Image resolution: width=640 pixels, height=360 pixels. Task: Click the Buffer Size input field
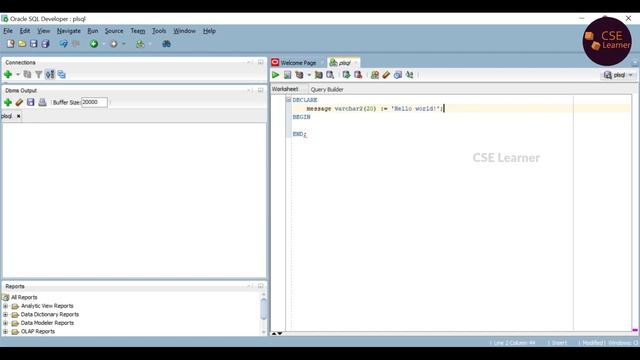coord(94,102)
